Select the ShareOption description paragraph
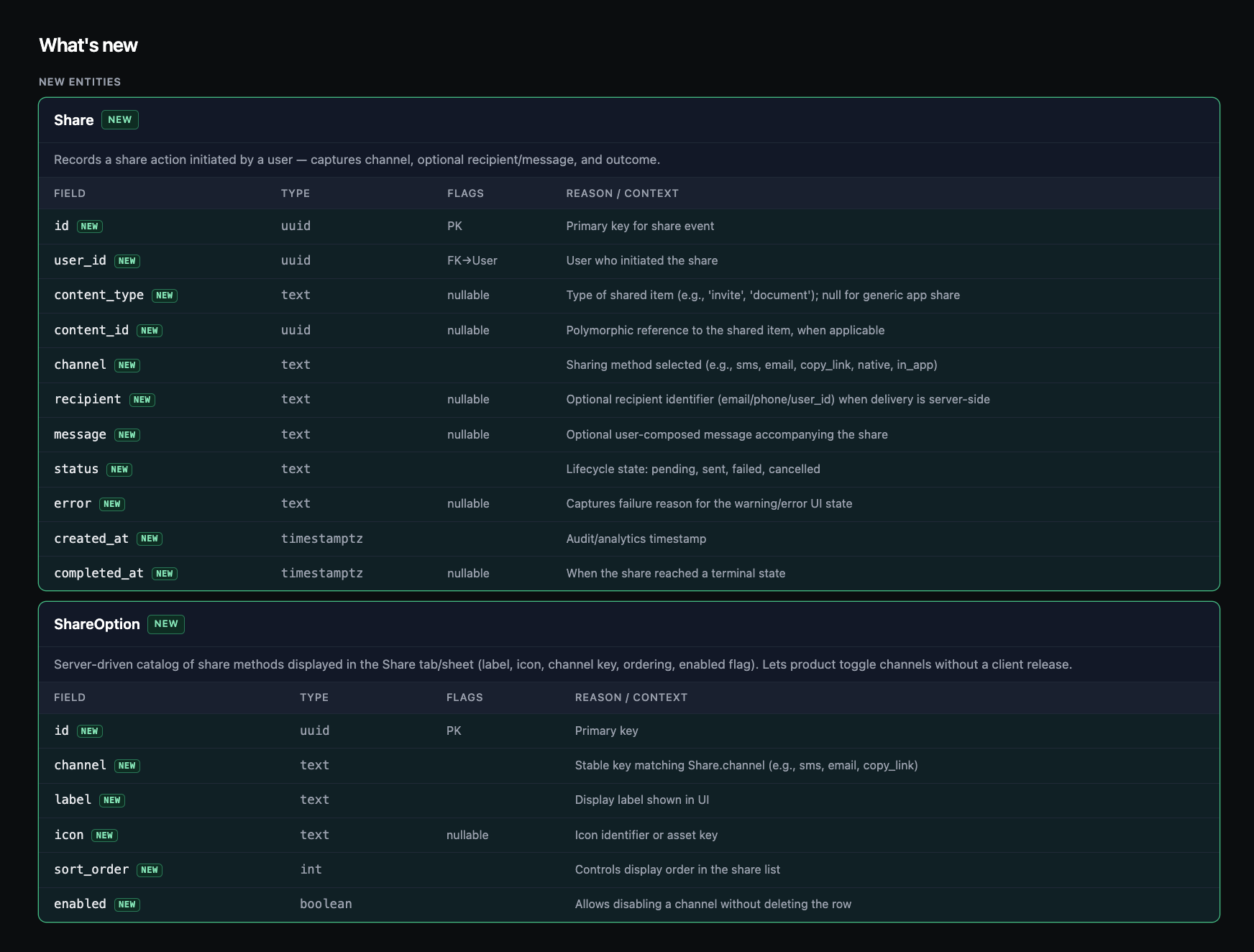The image size is (1254, 952). pos(563,664)
